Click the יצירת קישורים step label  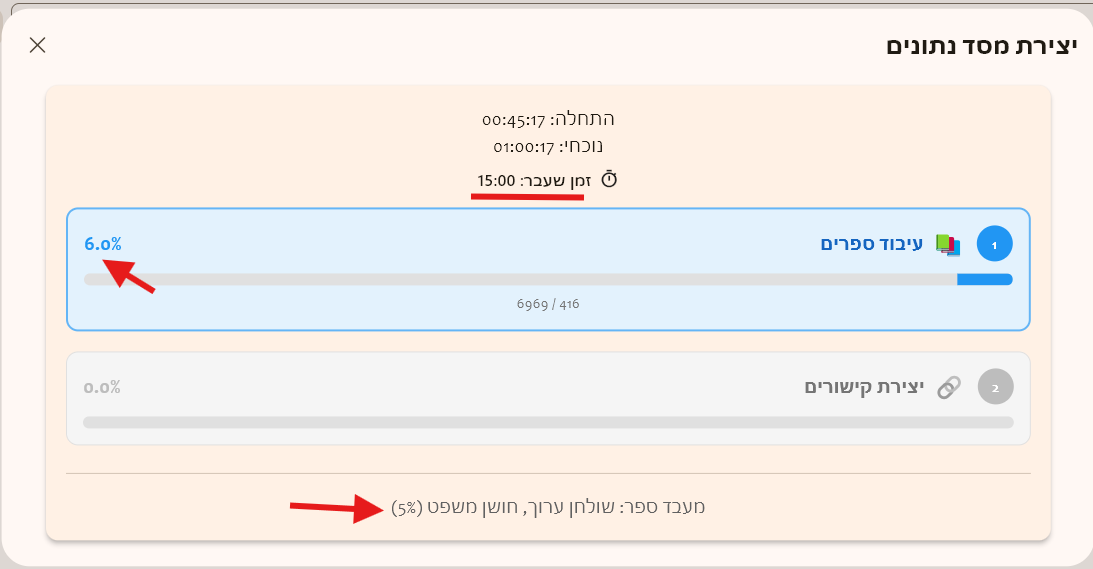864,387
